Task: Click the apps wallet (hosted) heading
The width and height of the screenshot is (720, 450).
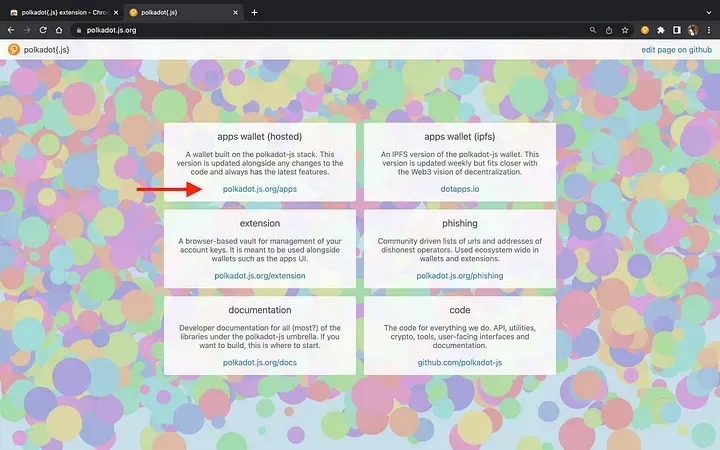Action: (260, 136)
